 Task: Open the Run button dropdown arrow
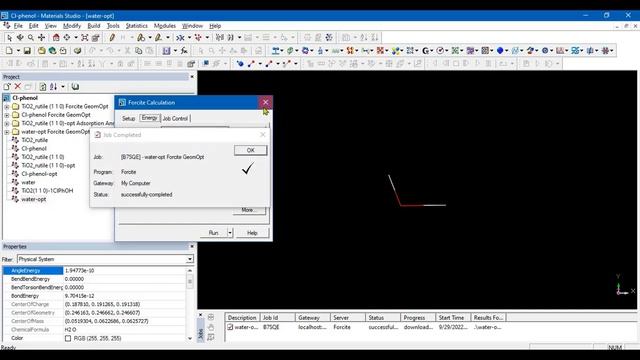tap(230, 233)
